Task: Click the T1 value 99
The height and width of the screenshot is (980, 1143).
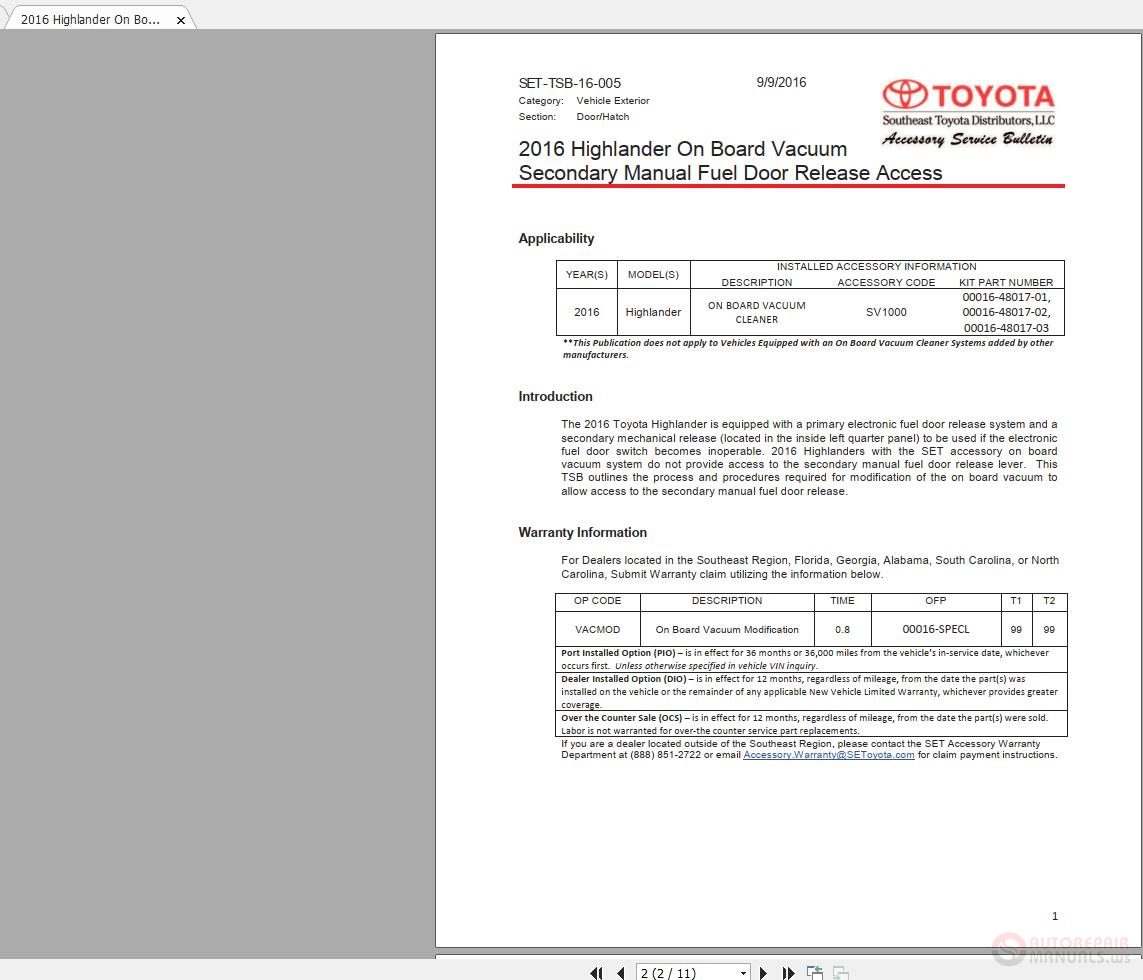Action: [1015, 629]
